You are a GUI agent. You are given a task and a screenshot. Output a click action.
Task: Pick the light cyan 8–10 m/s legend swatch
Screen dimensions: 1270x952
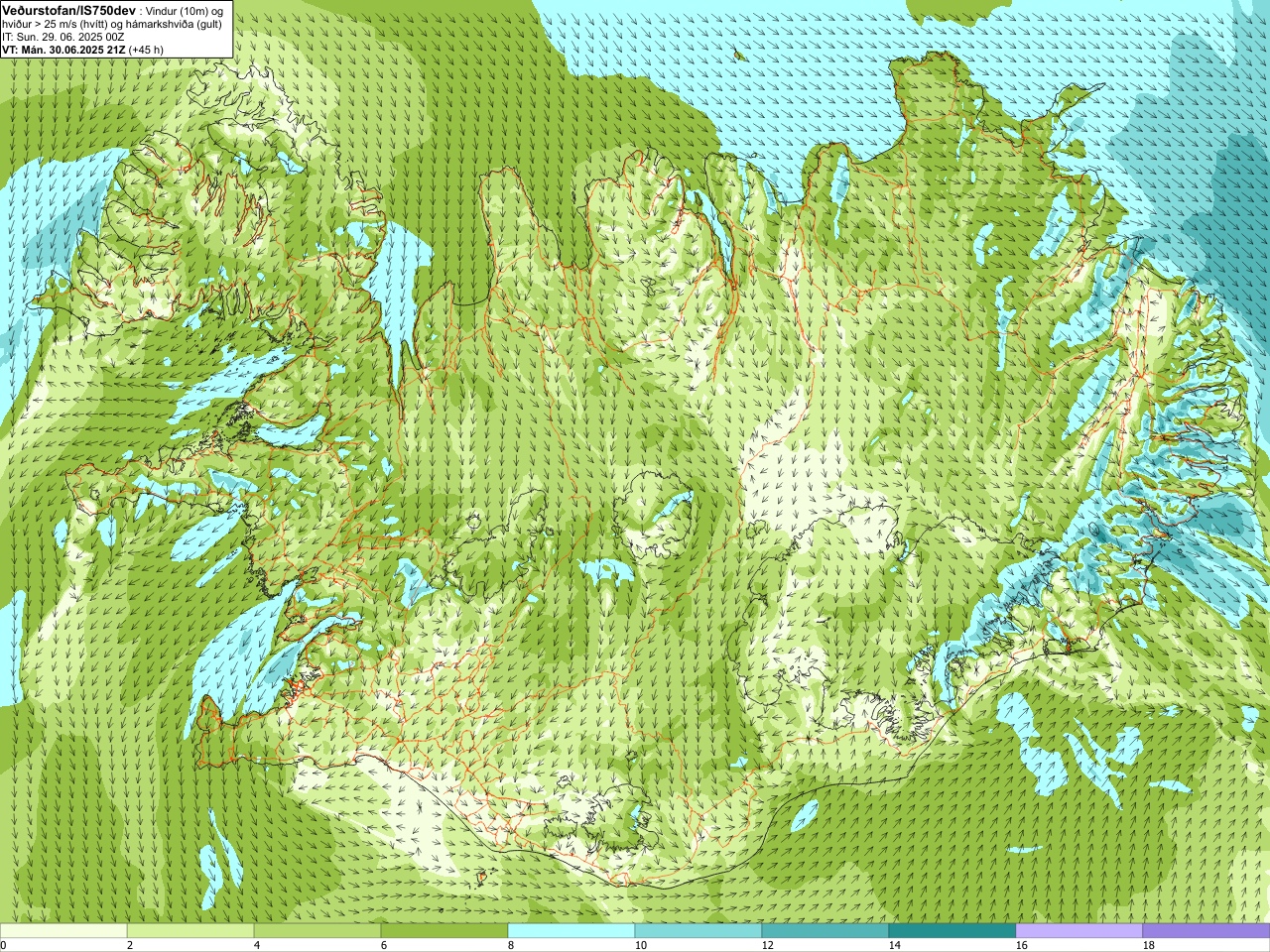point(571,932)
